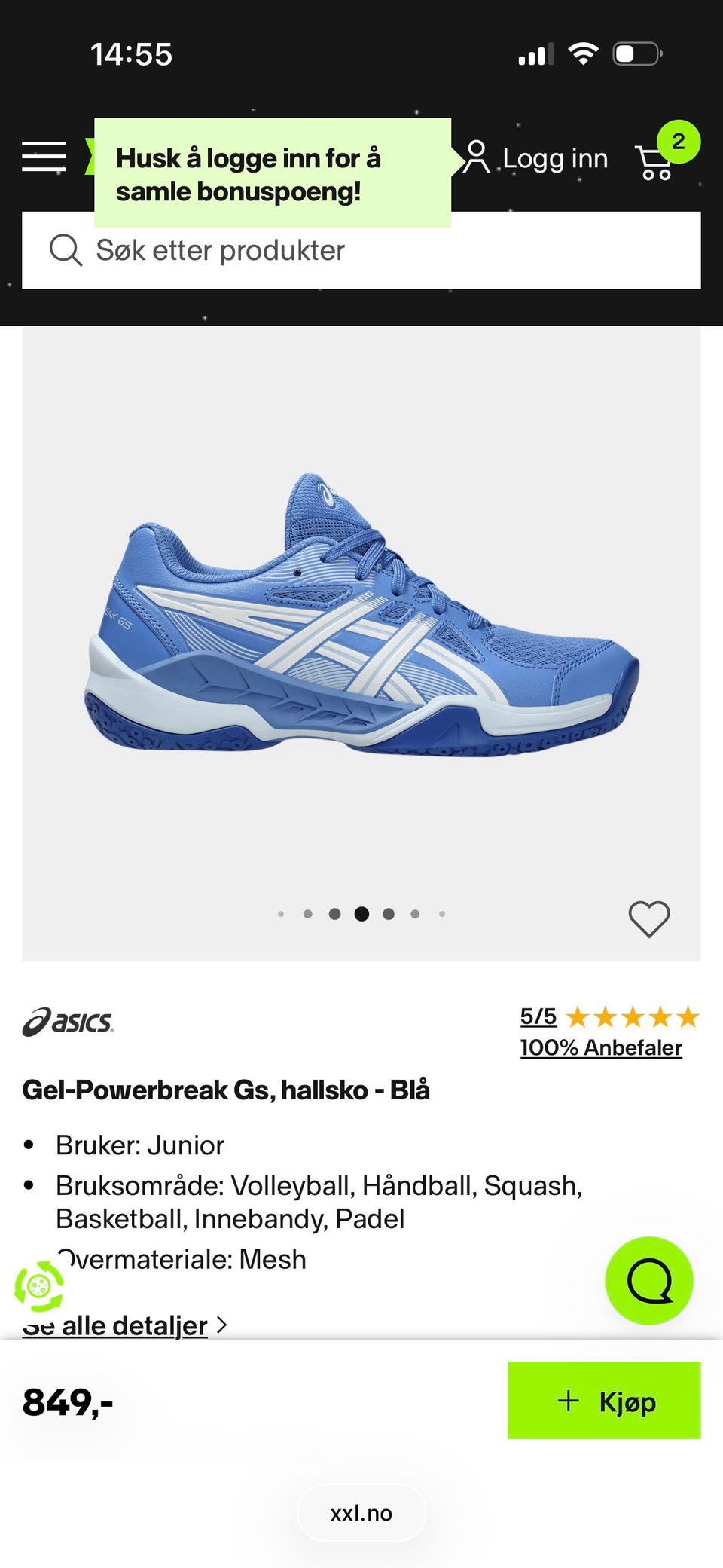Select the first carousel dot
The image size is (723, 1568).
[281, 914]
